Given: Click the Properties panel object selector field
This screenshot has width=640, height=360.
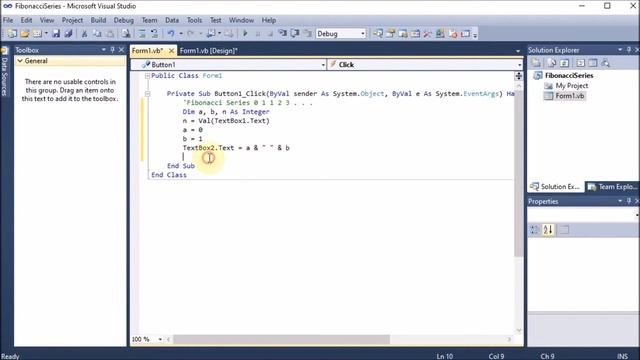Looking at the screenshot, I should click(583, 215).
